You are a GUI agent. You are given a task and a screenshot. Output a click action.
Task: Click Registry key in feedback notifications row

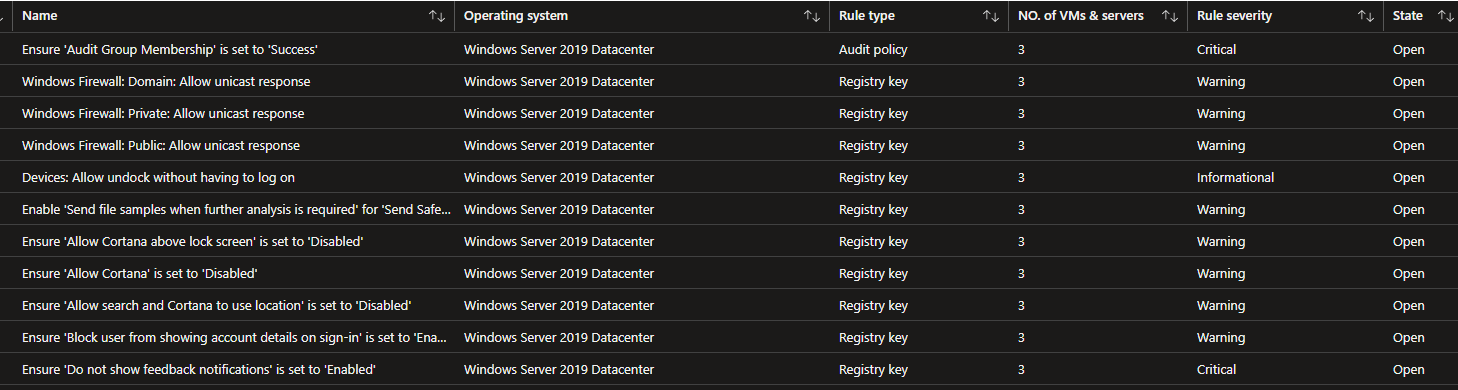pyautogui.click(x=873, y=369)
